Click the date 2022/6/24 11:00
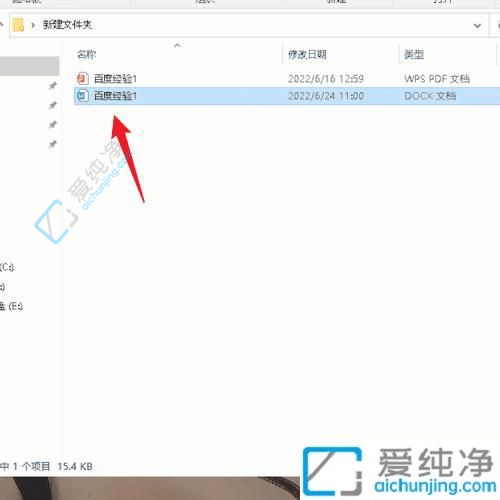500x500 pixels. point(326,96)
